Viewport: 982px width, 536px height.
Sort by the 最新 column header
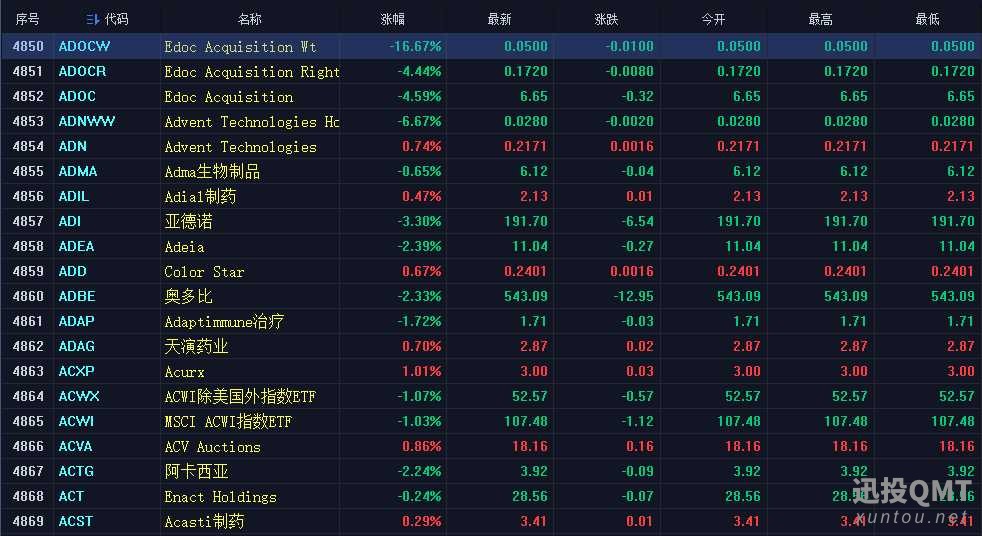(499, 20)
